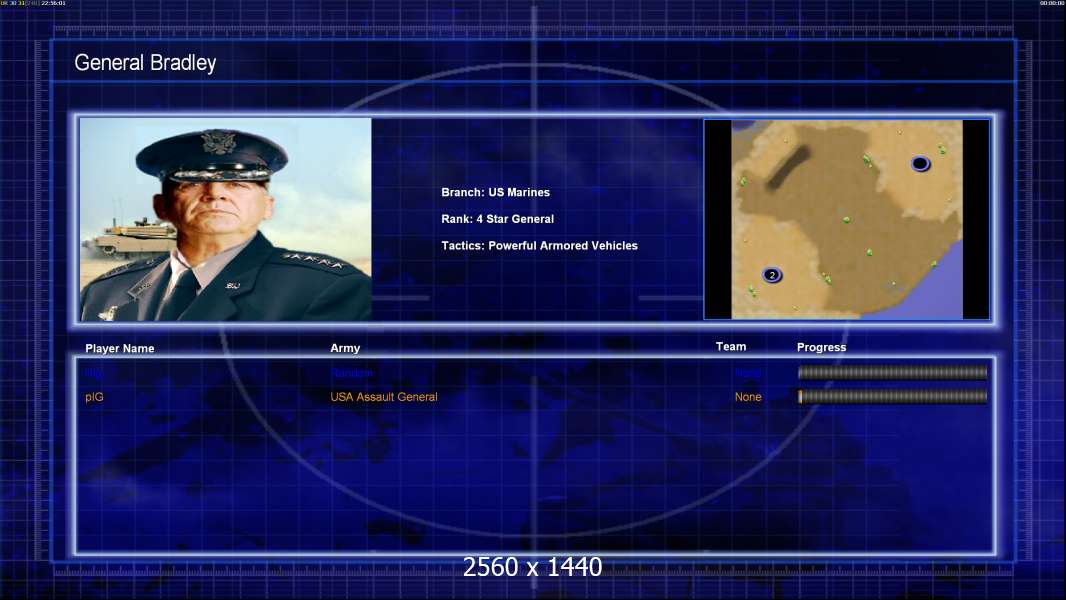
Task: Click the Army column header
Action: pos(345,348)
